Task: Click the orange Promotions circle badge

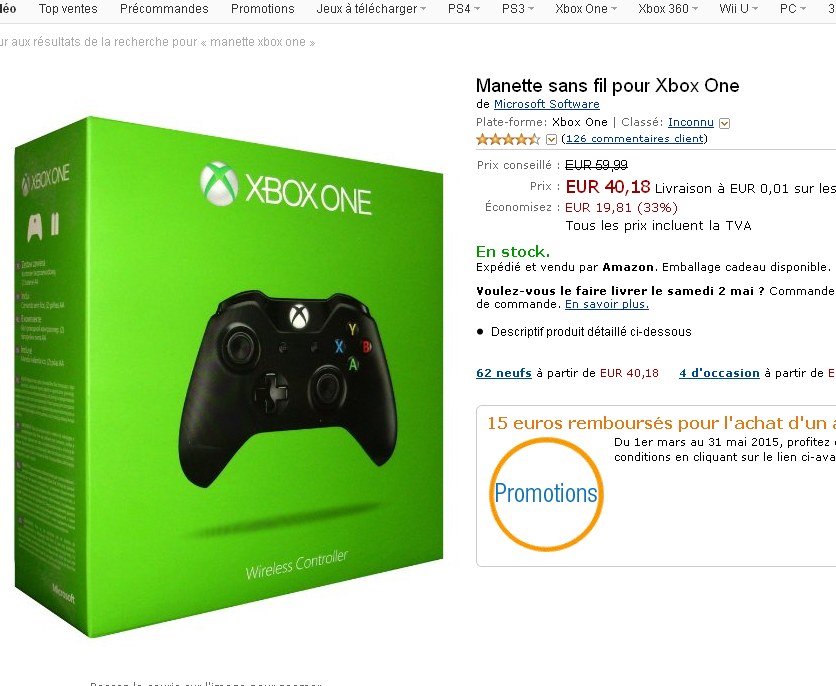Action: click(x=546, y=493)
